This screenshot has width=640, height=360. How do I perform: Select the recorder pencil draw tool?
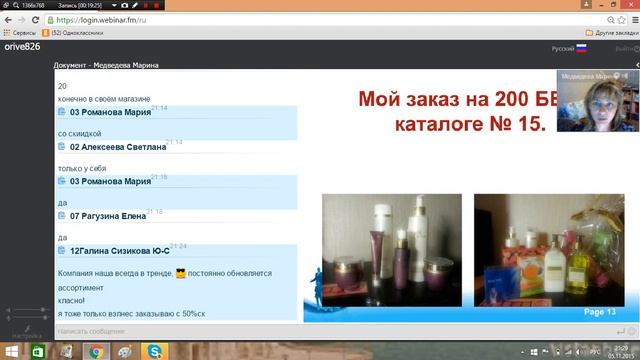[x=135, y=5]
